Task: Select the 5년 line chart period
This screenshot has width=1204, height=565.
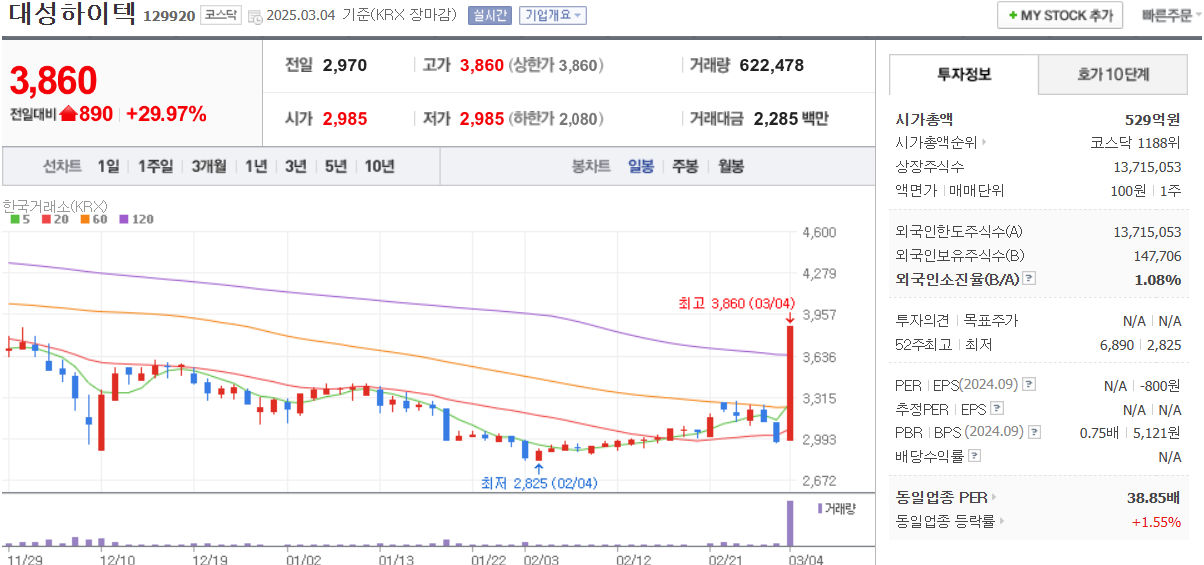Action: [335, 166]
